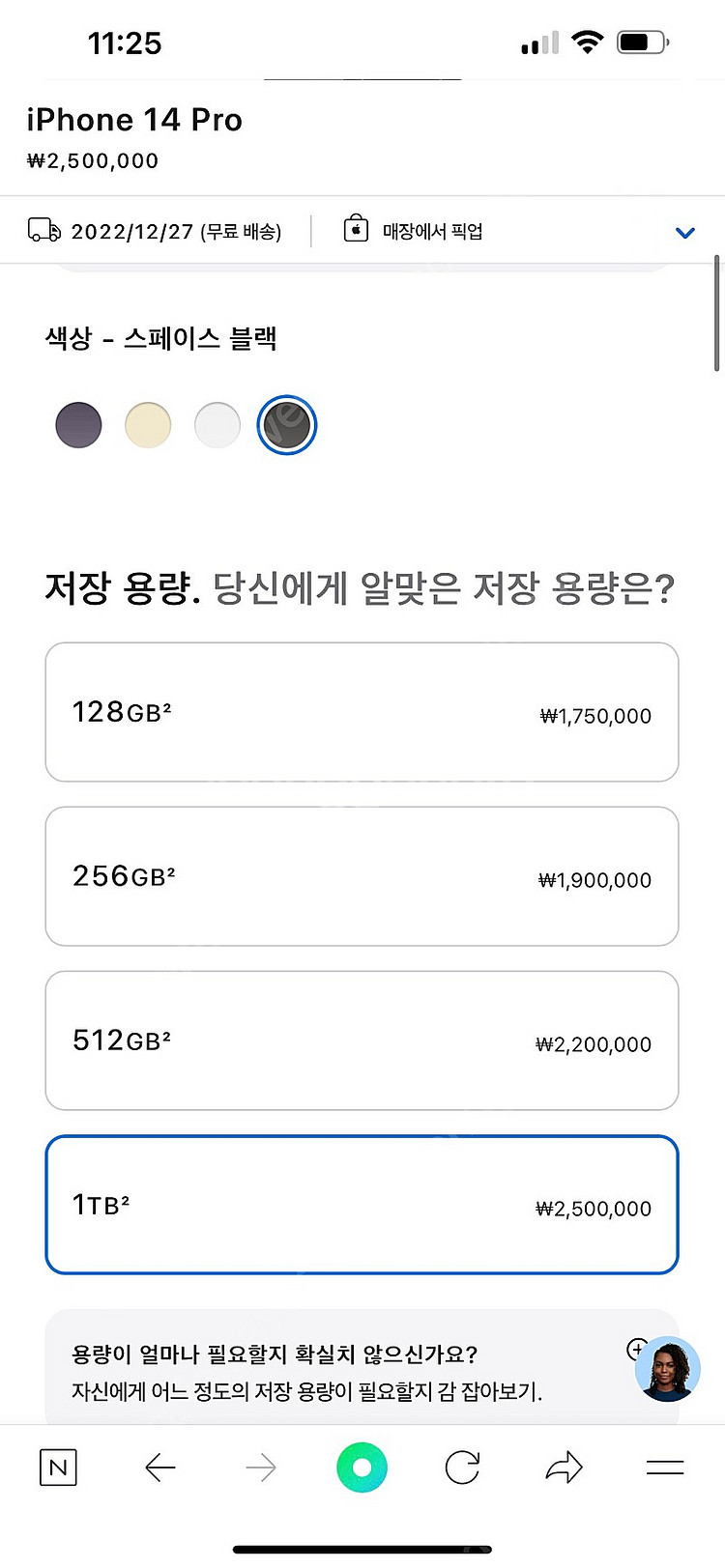Pick the Silver color swatch
The height and width of the screenshot is (1568, 725).
click(x=217, y=425)
